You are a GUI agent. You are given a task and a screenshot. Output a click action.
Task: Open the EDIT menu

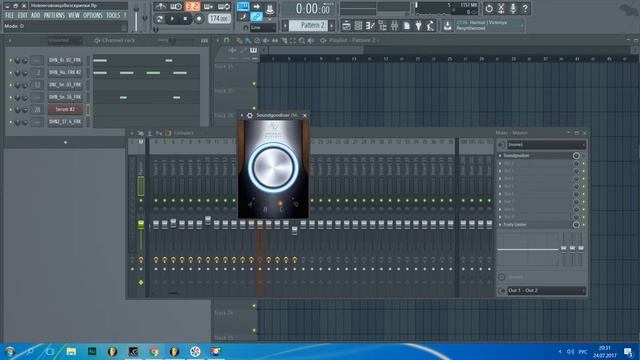[x=22, y=16]
